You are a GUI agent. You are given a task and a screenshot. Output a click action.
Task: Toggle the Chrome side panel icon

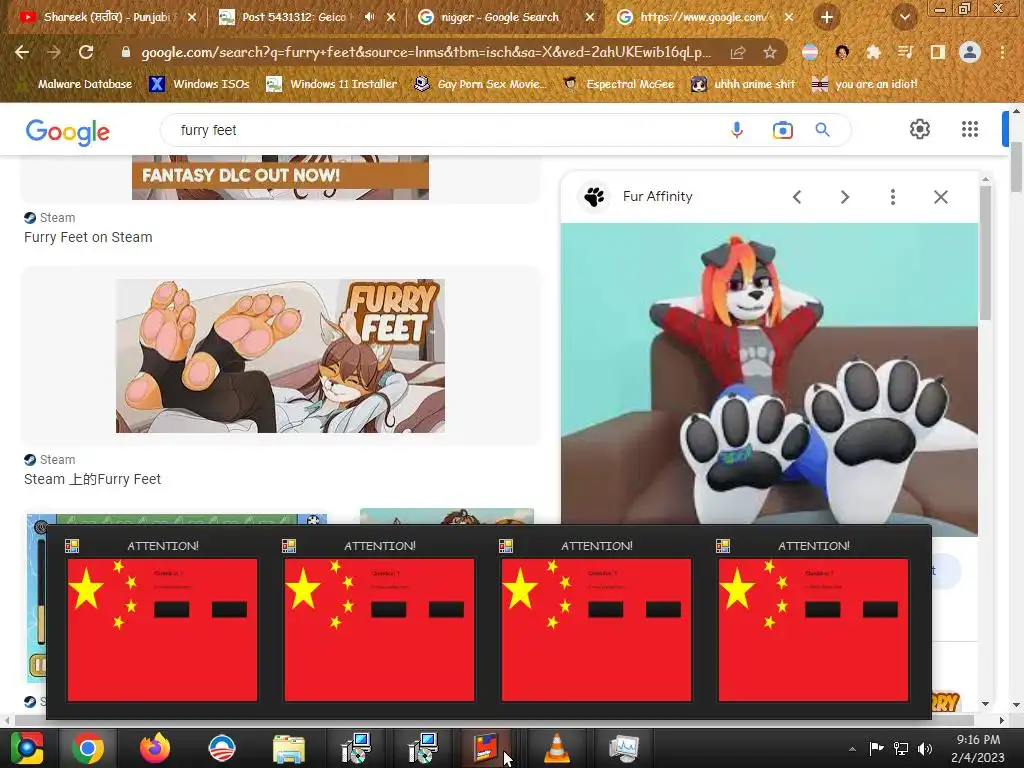pyautogui.click(x=938, y=52)
